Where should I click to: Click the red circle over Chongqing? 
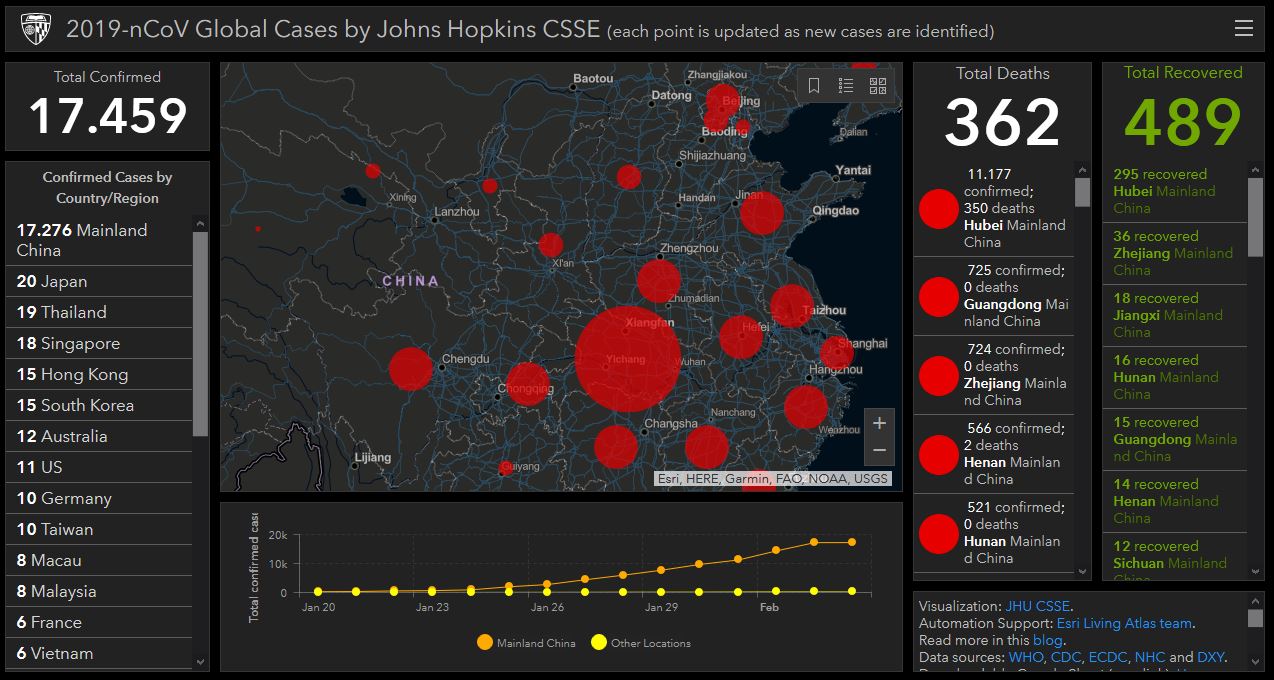527,384
